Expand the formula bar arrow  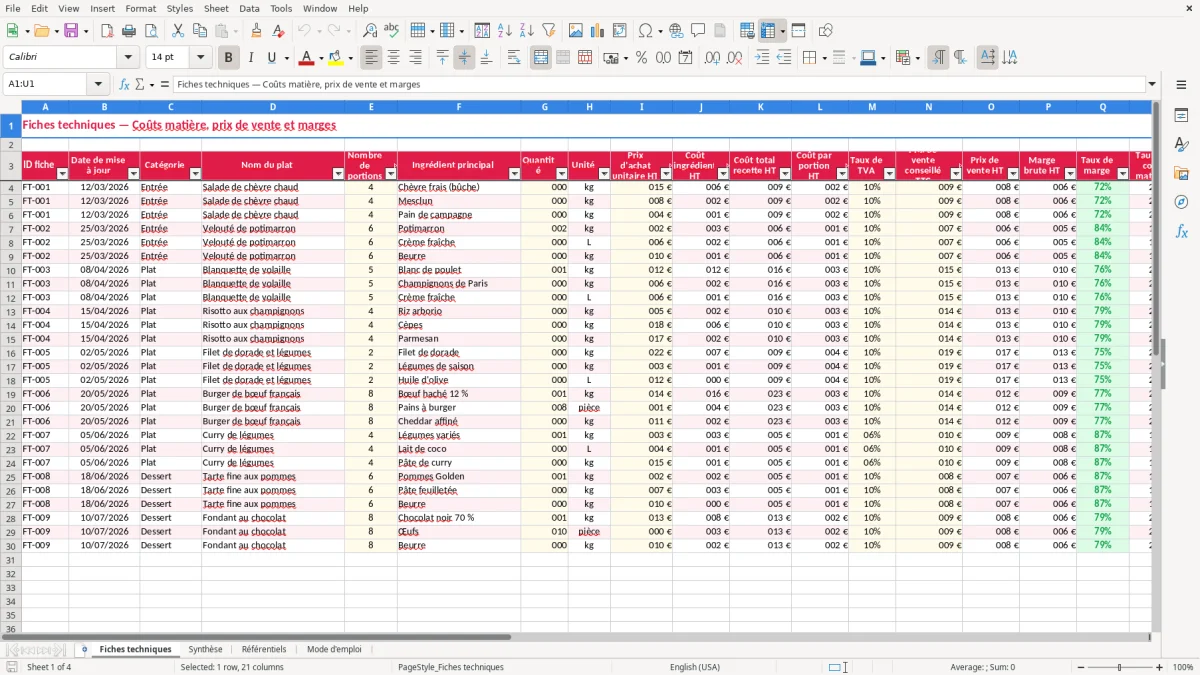[x=1152, y=84]
